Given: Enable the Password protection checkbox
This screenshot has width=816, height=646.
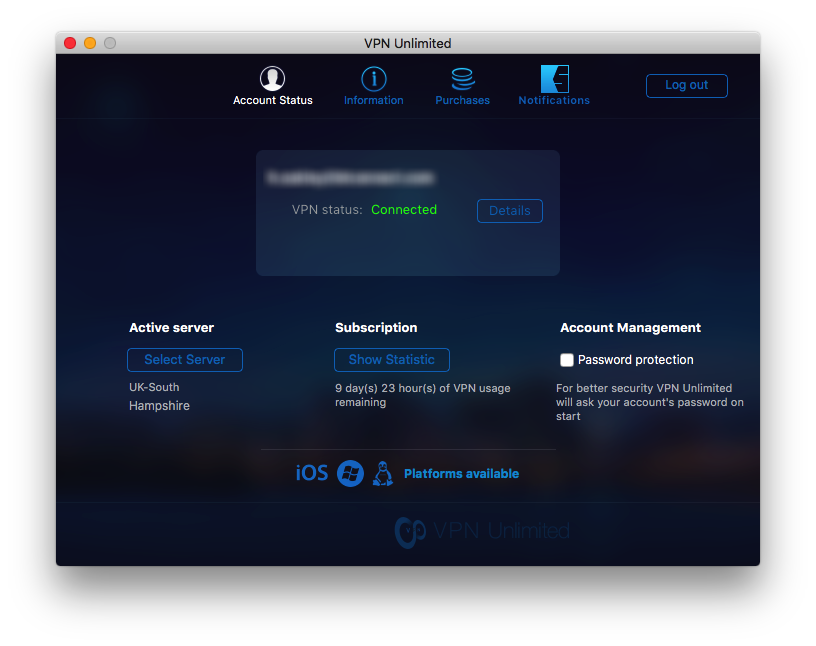Looking at the screenshot, I should 567,360.
